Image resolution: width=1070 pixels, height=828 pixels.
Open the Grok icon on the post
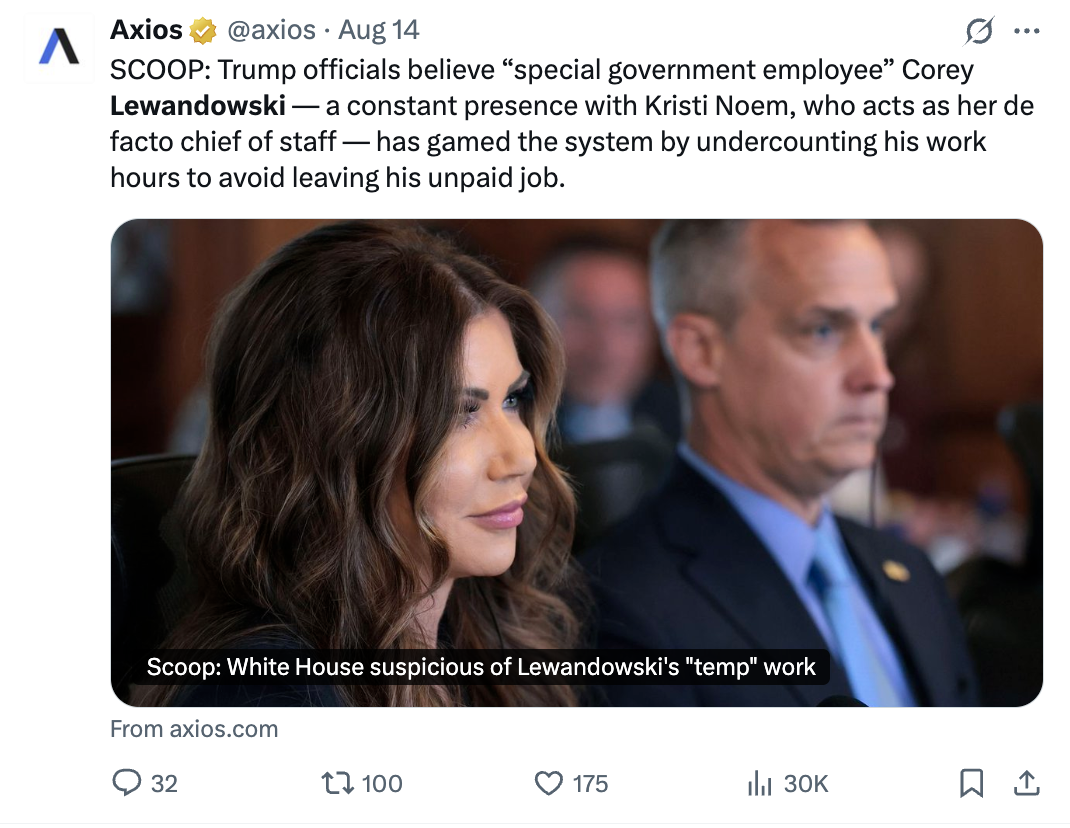[979, 31]
